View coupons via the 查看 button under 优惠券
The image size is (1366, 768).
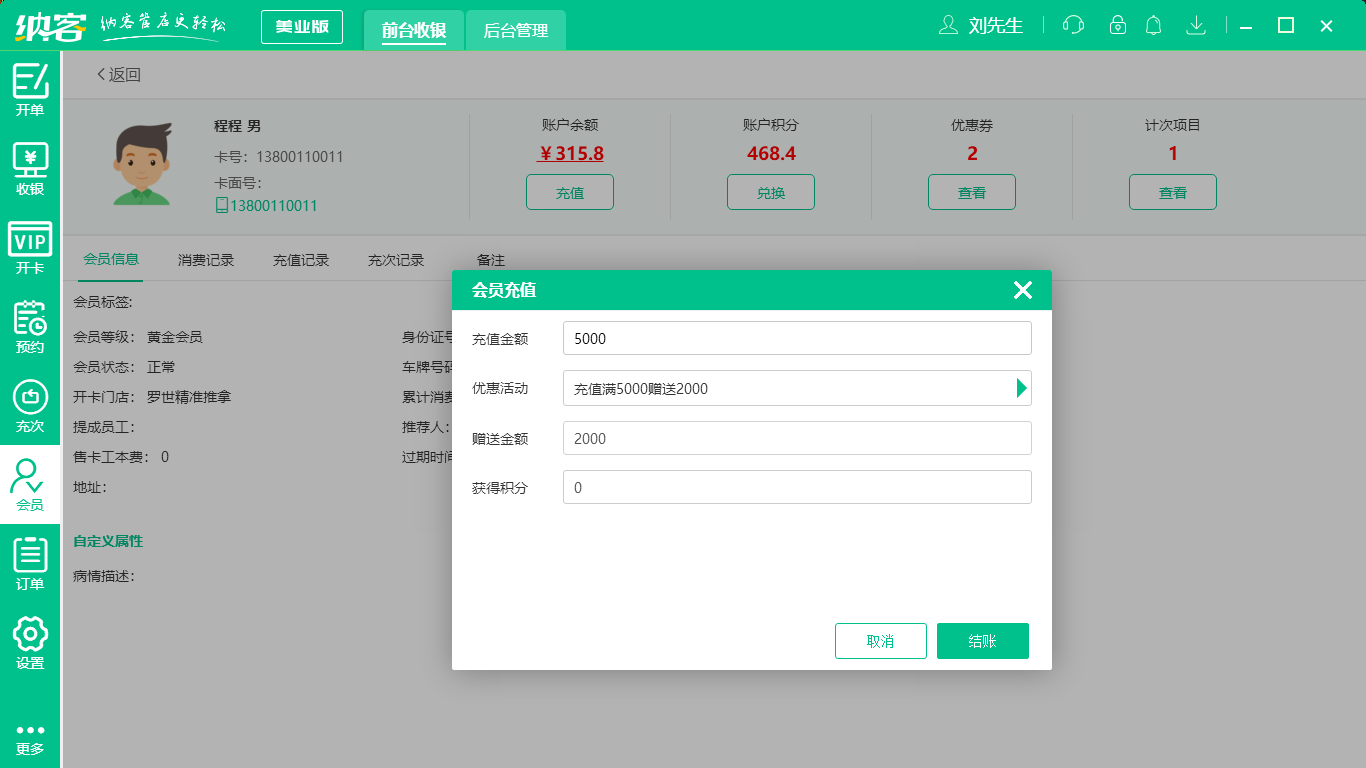coord(971,191)
